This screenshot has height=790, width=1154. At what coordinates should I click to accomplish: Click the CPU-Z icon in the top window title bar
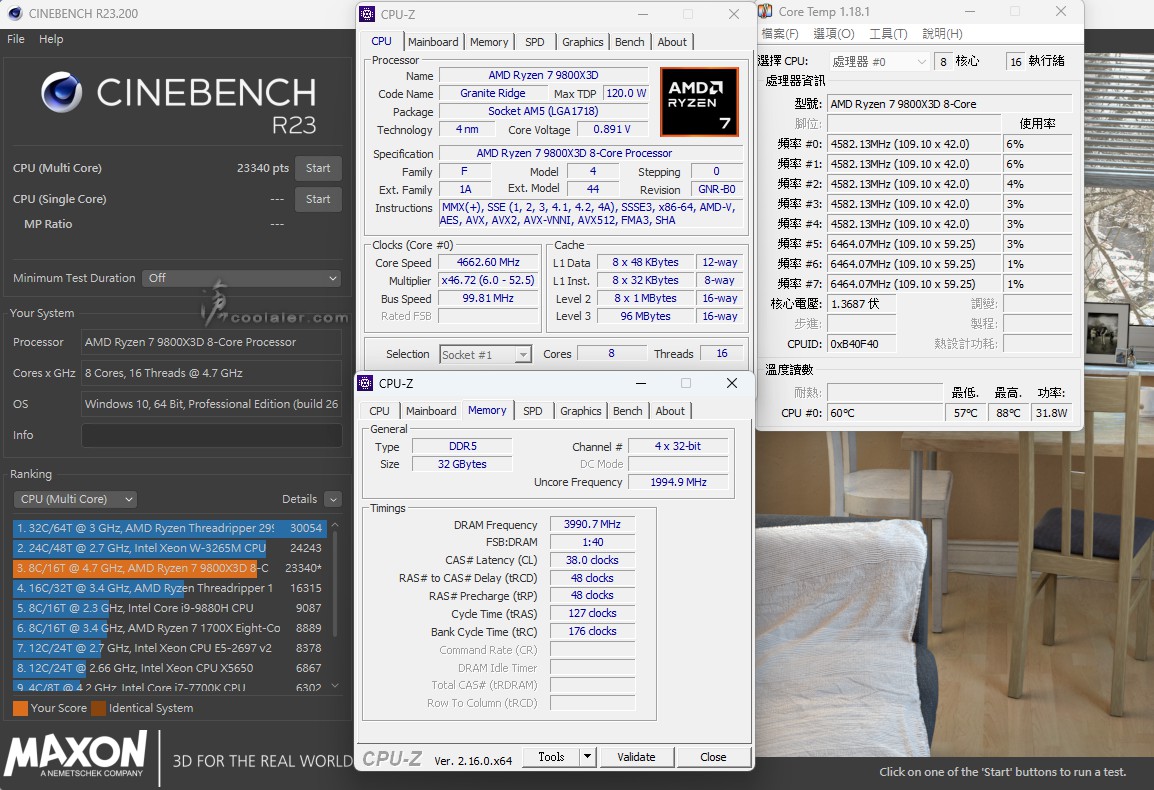click(369, 14)
